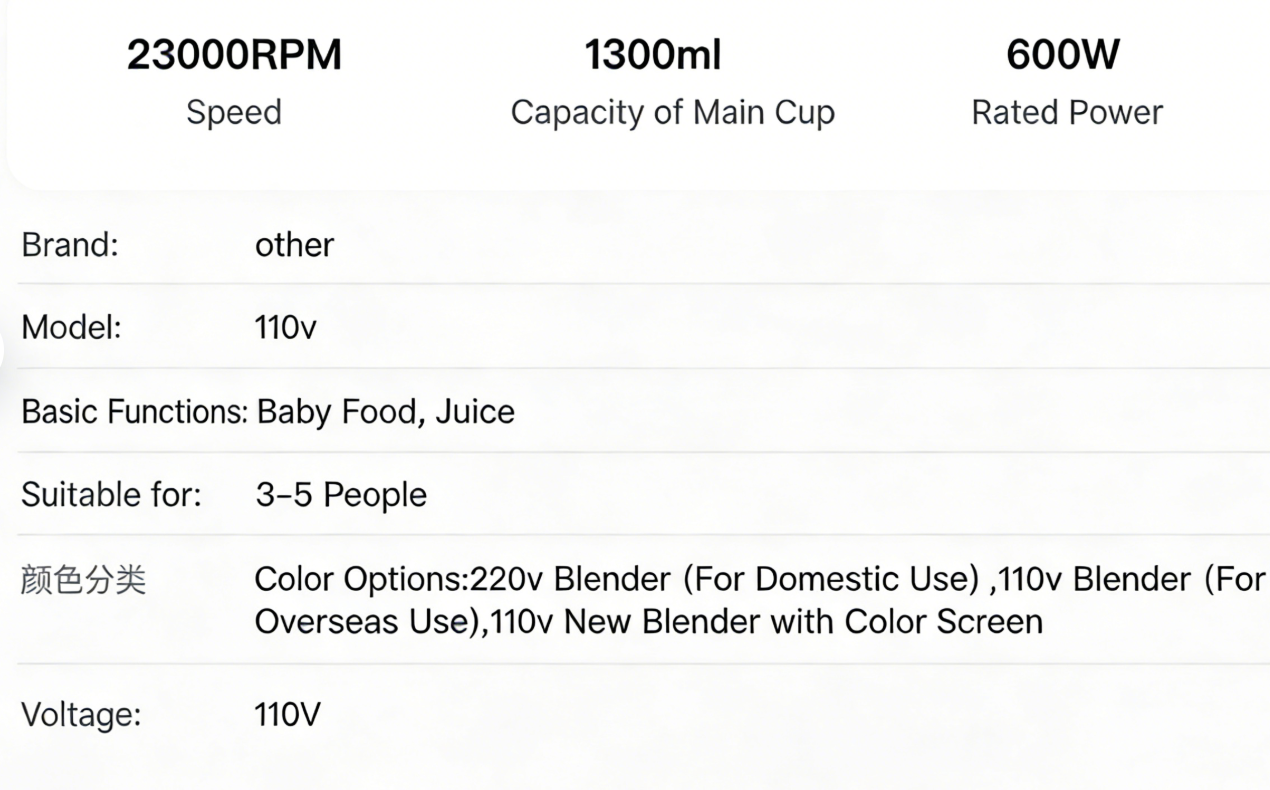Select the 110V value in Voltage row
Image resolution: width=1270 pixels, height=790 pixels.
[x=287, y=715]
